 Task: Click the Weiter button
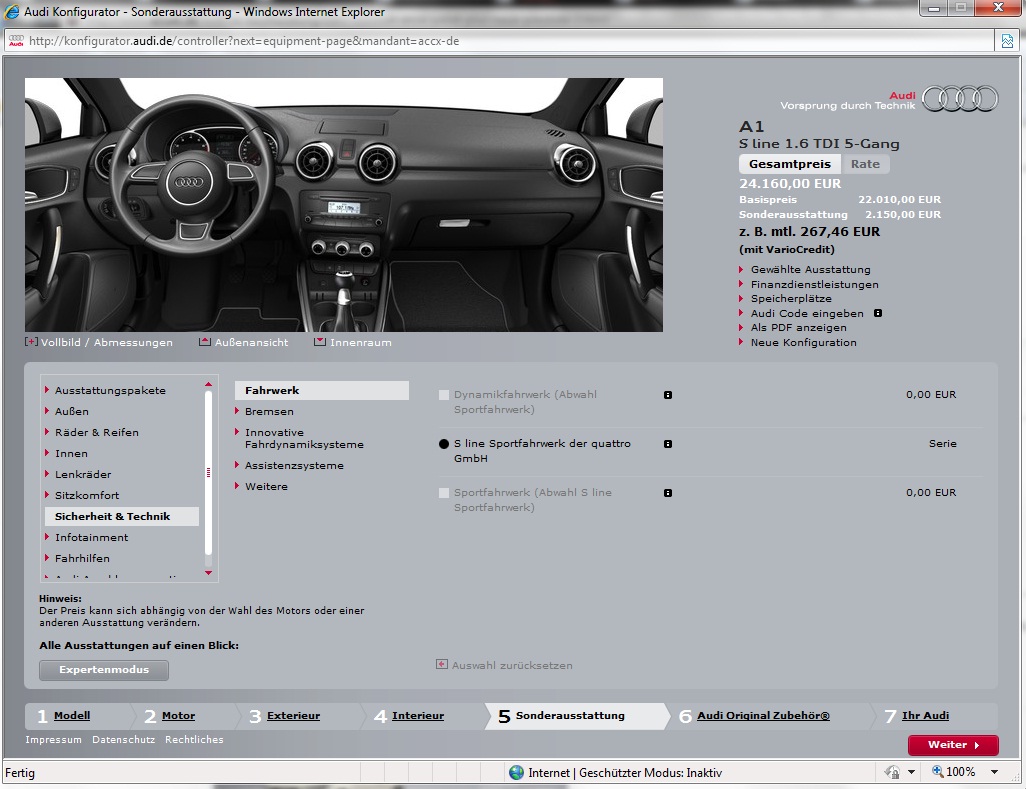click(953, 745)
